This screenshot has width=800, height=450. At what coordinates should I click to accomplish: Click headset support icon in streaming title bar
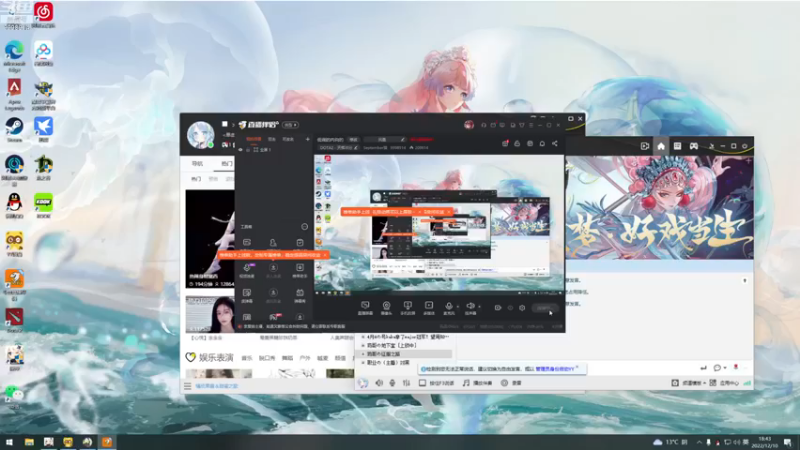click(x=483, y=125)
